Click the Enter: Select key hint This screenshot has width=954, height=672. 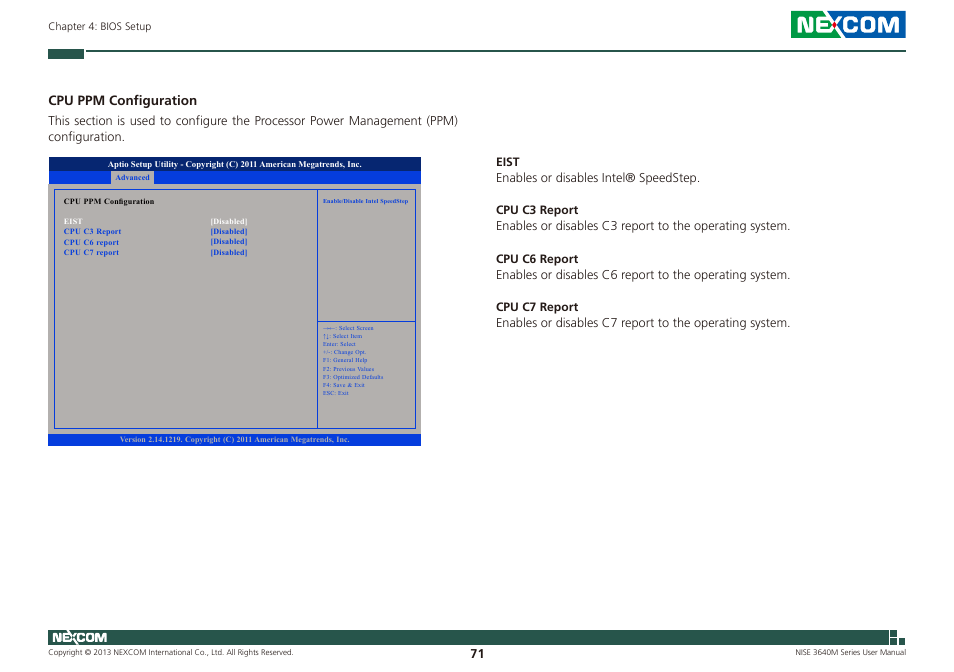click(339, 344)
